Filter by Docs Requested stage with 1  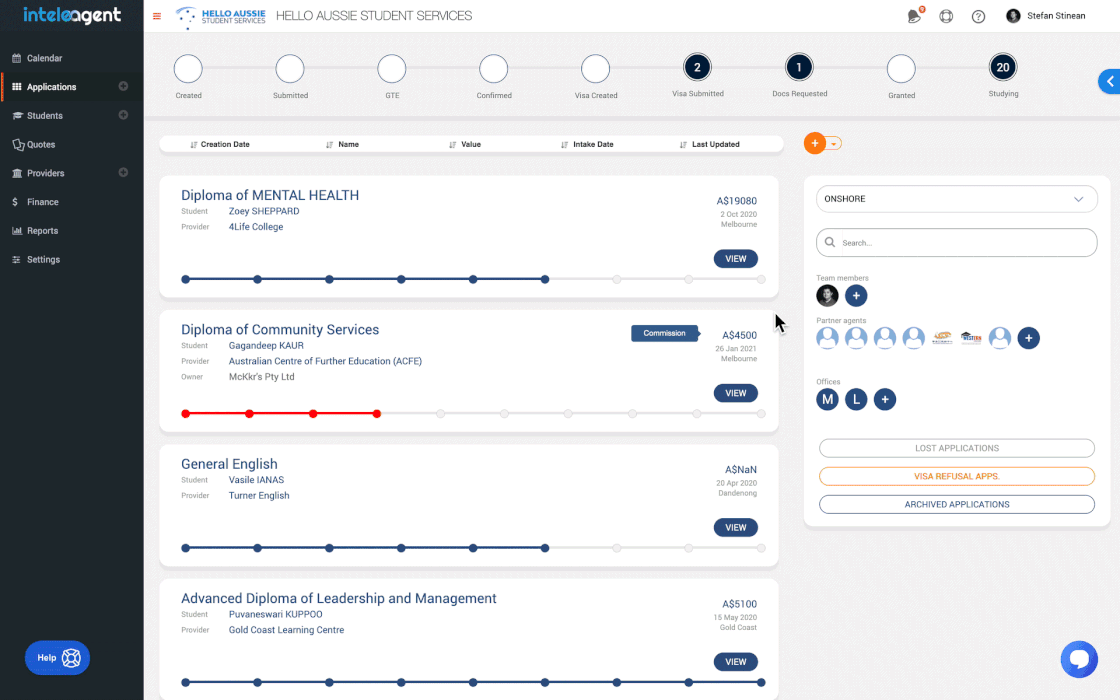tap(799, 67)
